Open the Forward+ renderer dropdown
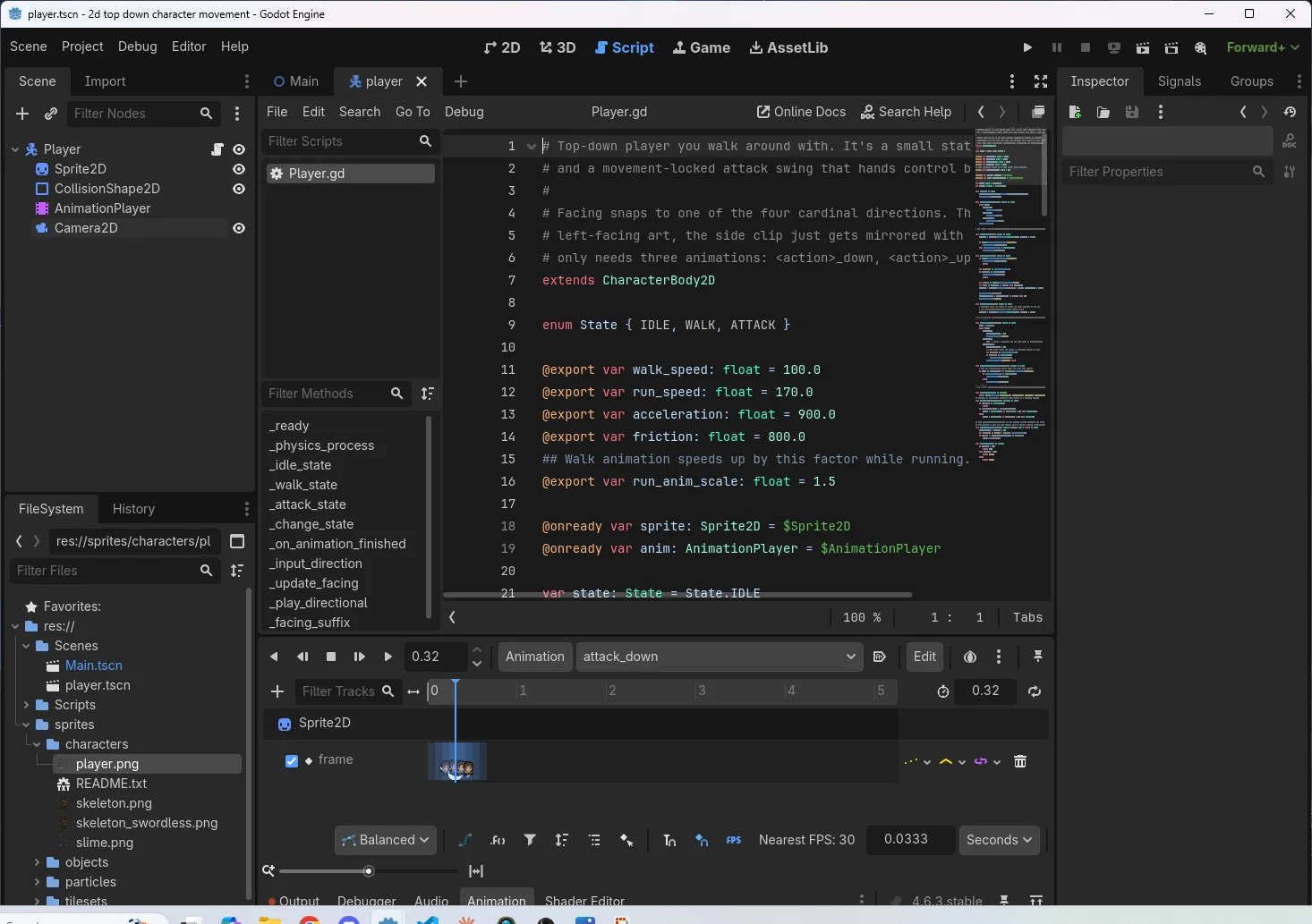This screenshot has width=1312, height=924. [x=1263, y=47]
